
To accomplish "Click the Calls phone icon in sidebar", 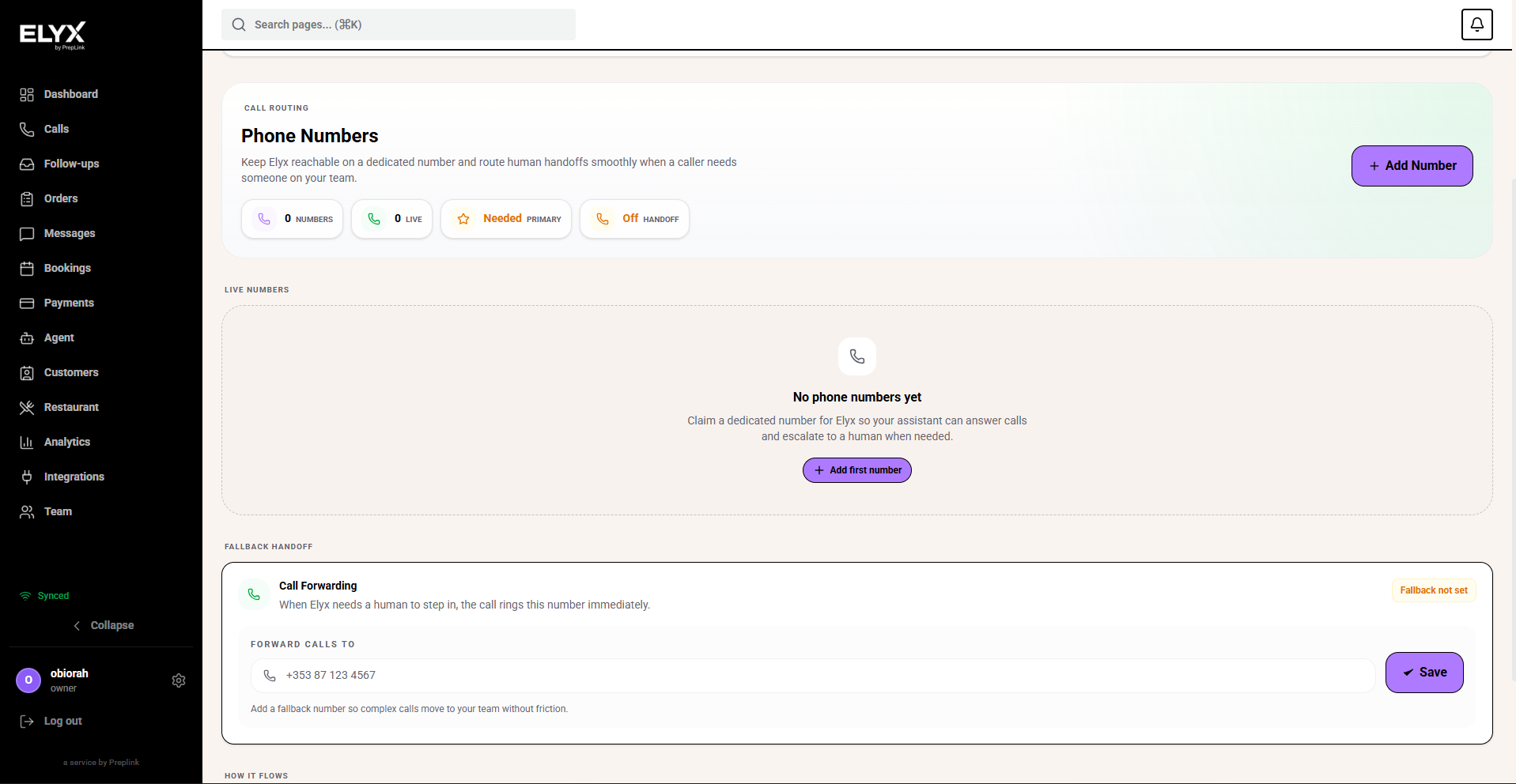I will click(27, 130).
